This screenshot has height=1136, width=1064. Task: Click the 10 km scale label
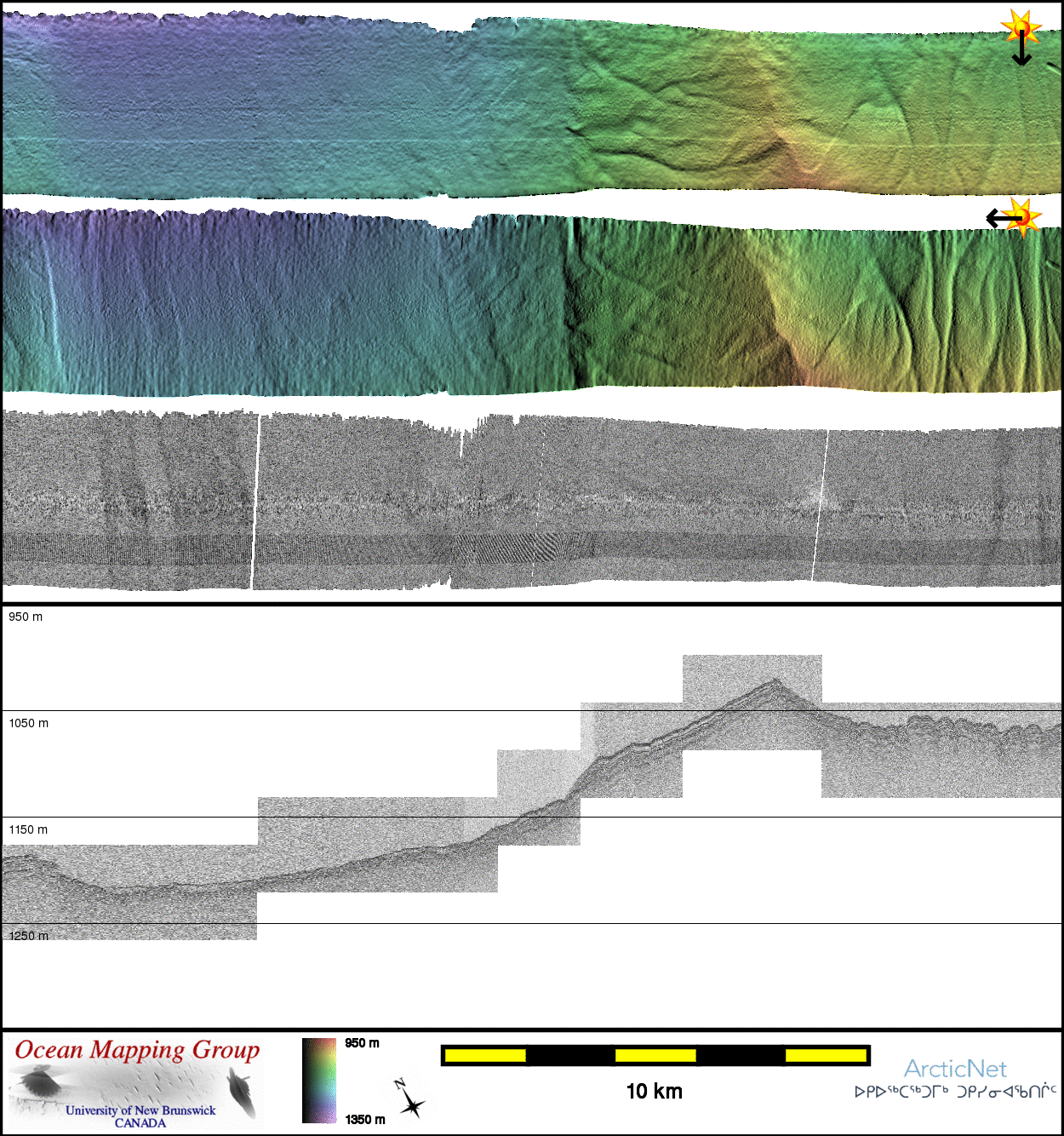pyautogui.click(x=654, y=1092)
